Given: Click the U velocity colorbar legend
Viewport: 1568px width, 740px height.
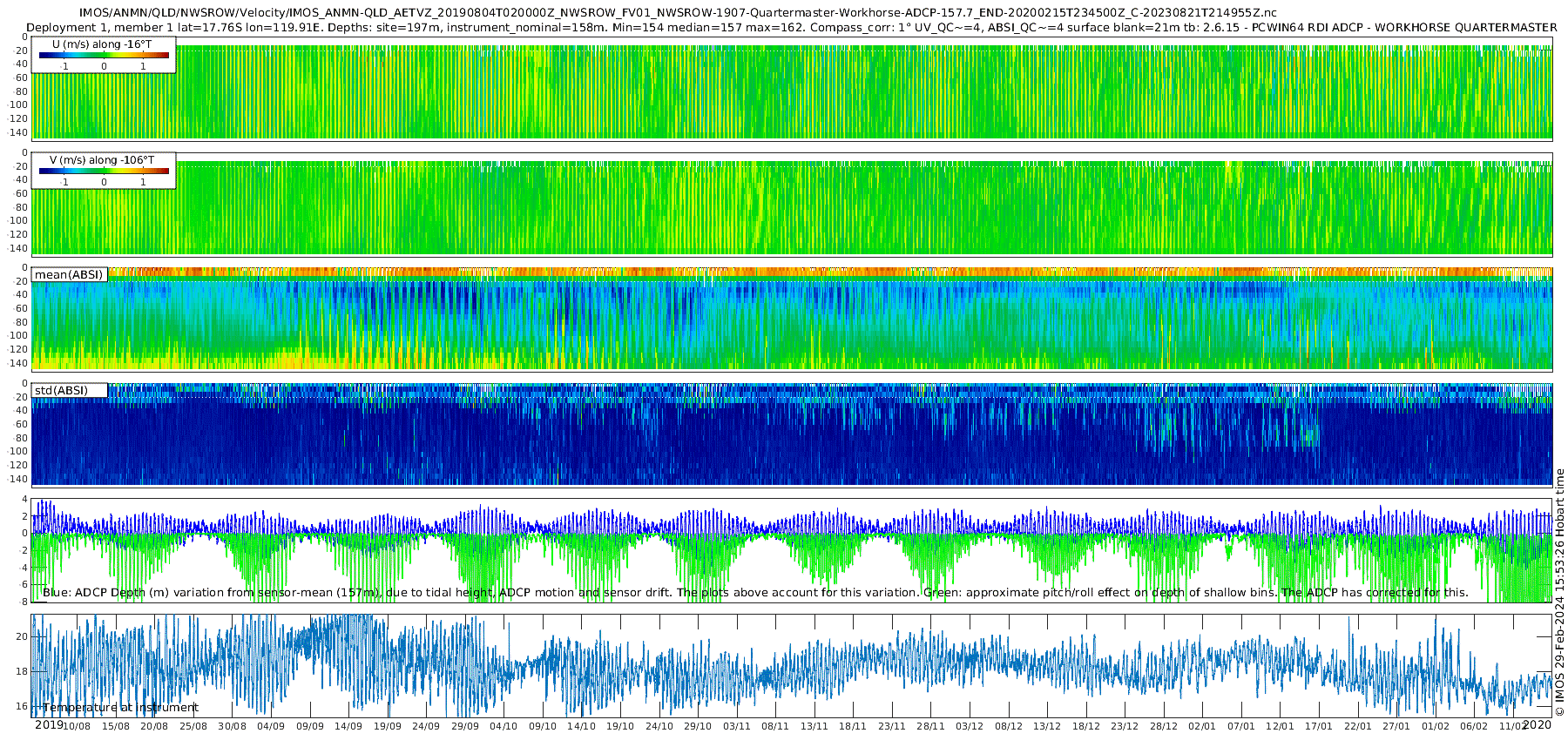Looking at the screenshot, I should (x=104, y=56).
